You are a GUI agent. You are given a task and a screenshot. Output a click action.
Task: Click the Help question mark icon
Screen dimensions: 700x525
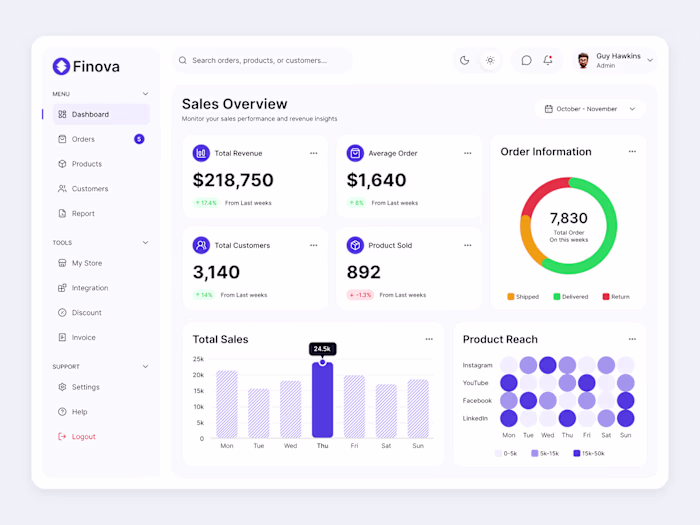(x=62, y=412)
